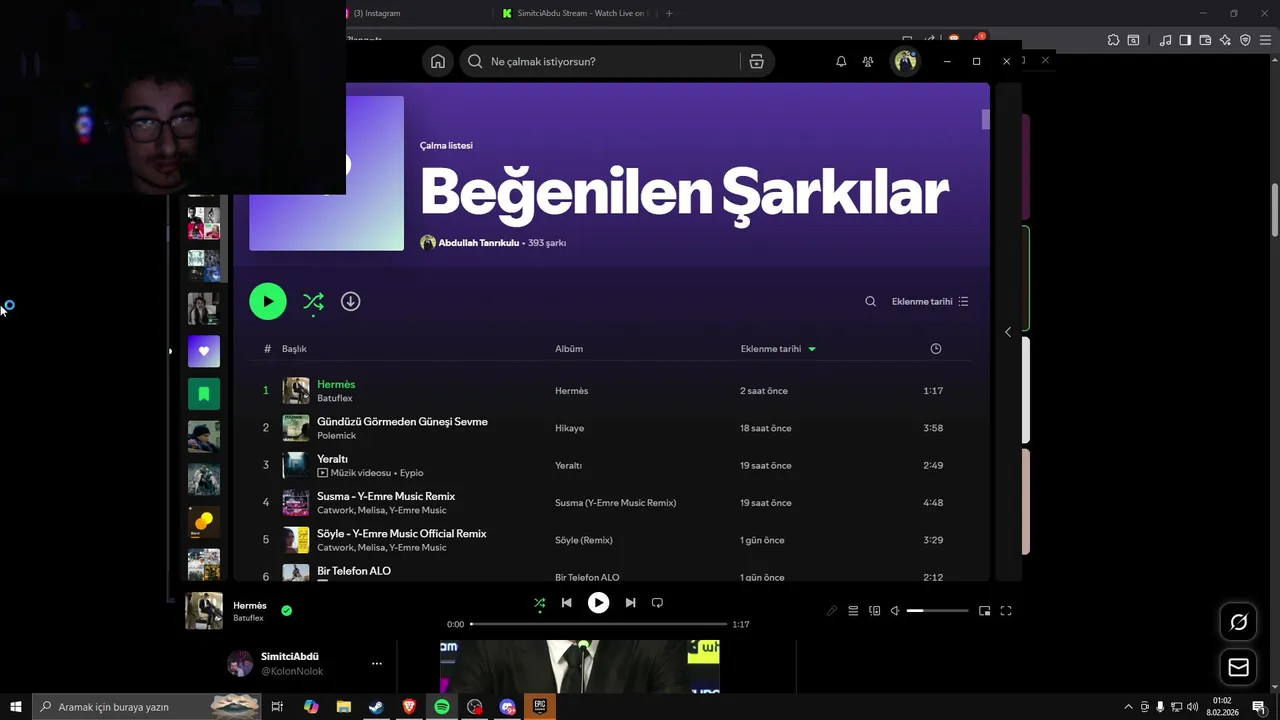Select the Hermès track title in list
The image size is (1280, 720).
pyautogui.click(x=336, y=384)
